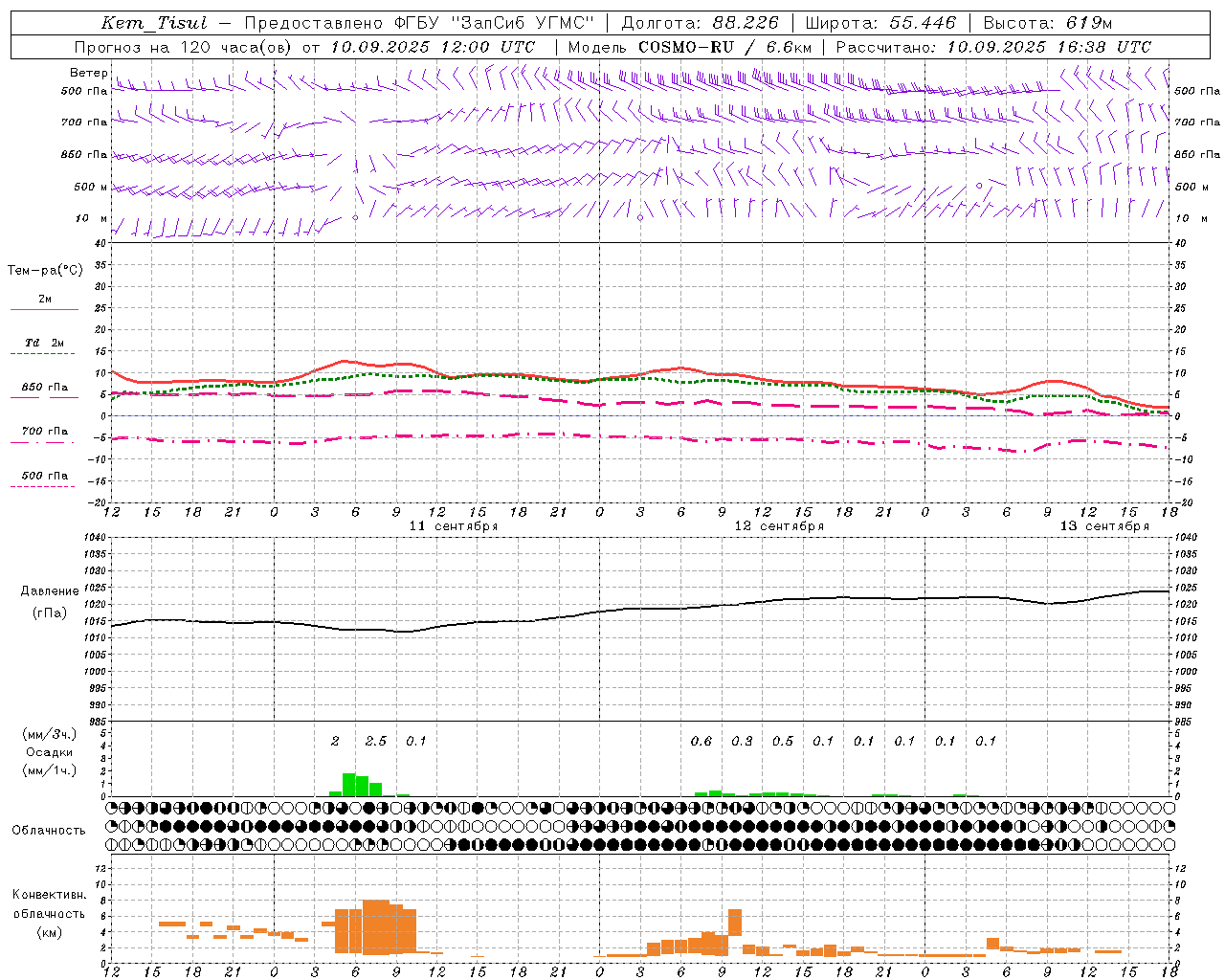Click the Облачность cloud cover label
The image size is (1225, 980).
(x=49, y=830)
